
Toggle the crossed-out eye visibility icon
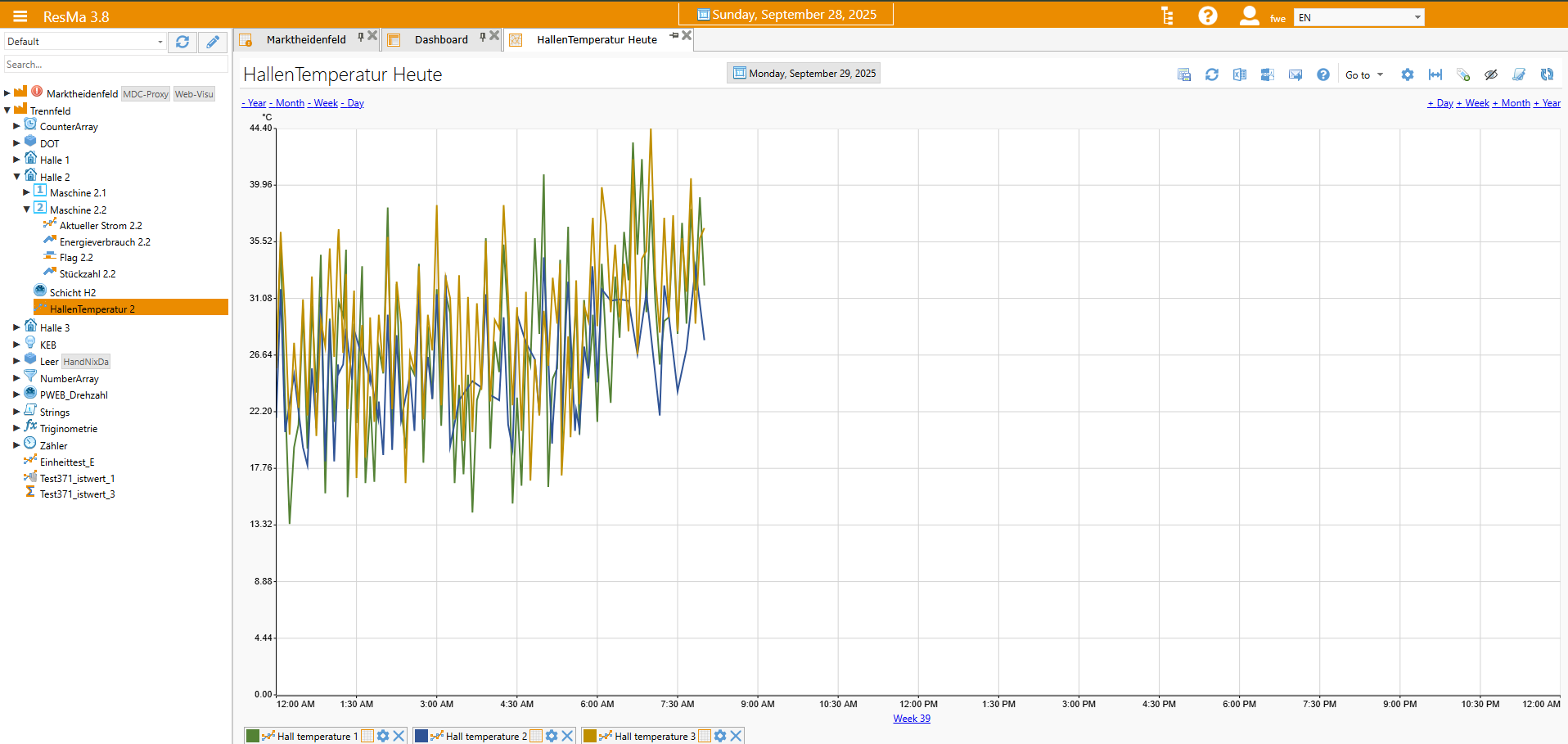1491,74
